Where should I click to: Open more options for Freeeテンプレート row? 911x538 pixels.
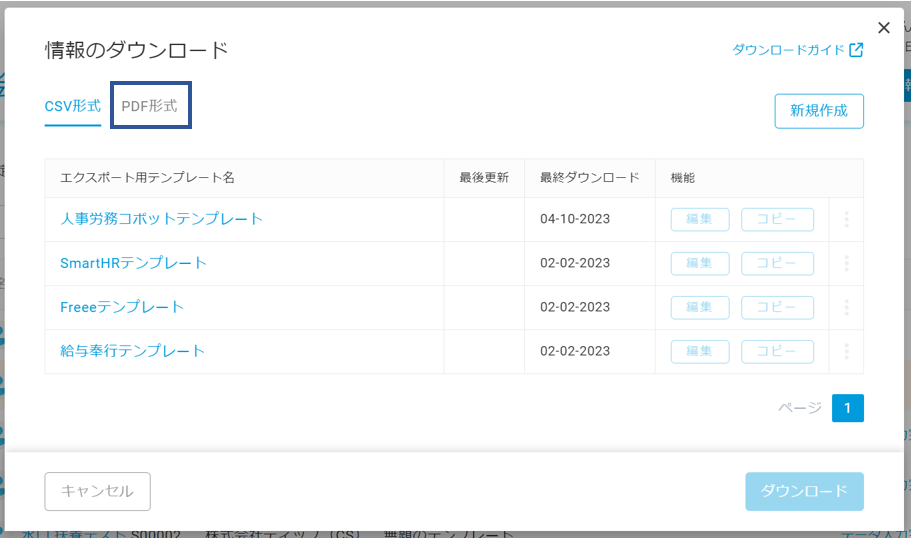(x=847, y=307)
